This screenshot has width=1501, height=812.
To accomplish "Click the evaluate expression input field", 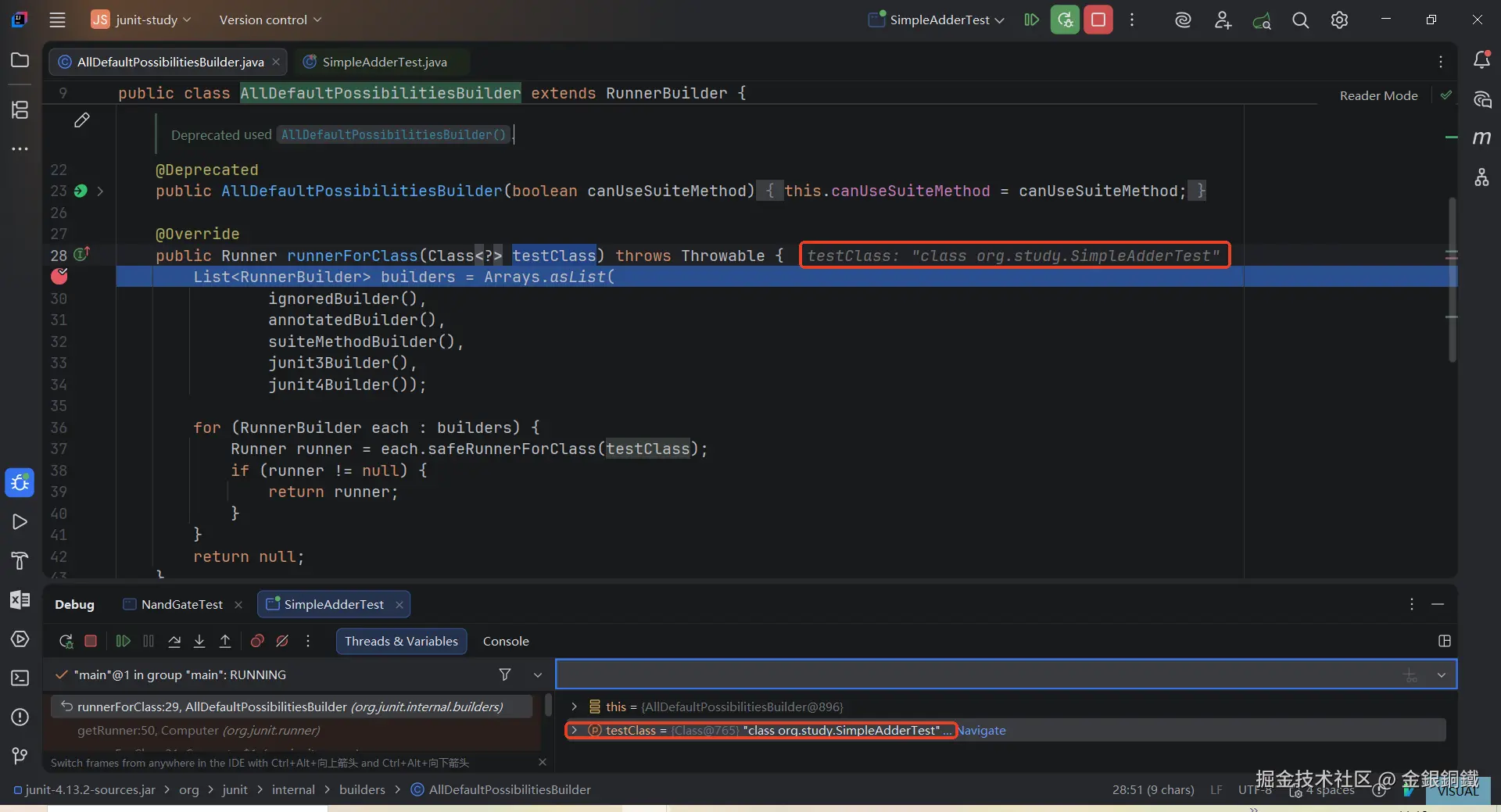I will (977, 674).
